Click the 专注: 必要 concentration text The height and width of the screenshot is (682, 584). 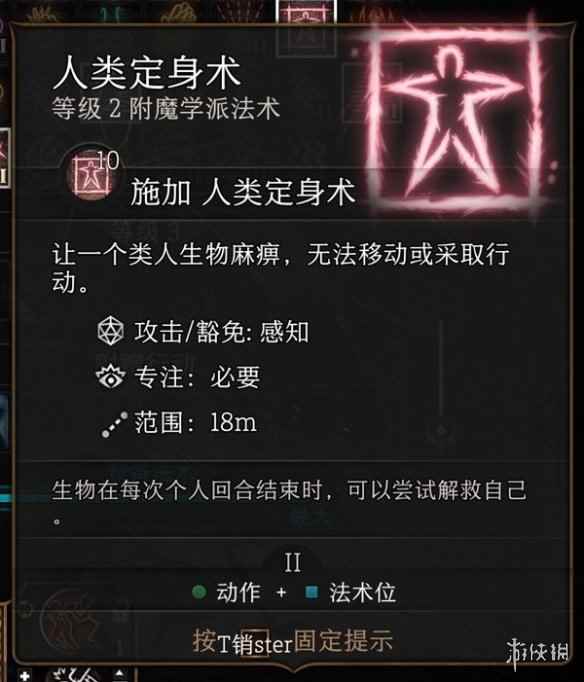(x=197, y=377)
